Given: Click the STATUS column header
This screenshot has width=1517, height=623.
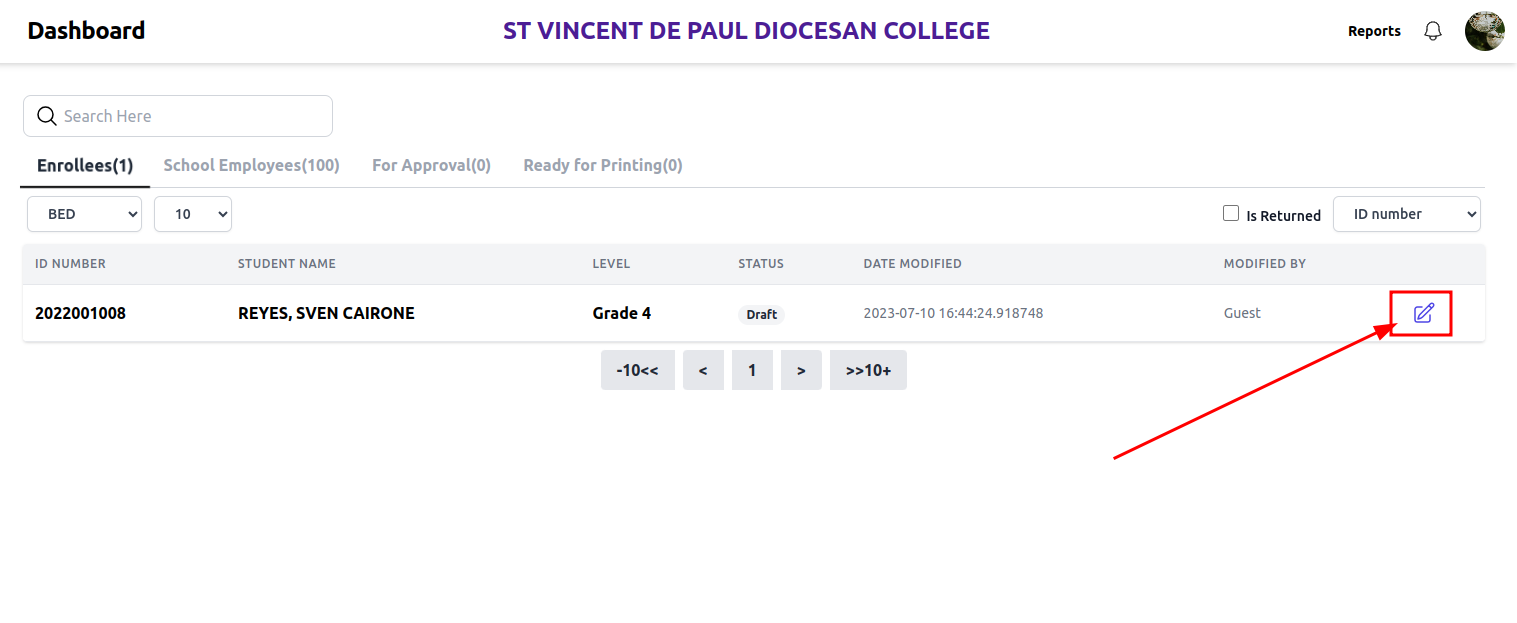Looking at the screenshot, I should [x=761, y=264].
